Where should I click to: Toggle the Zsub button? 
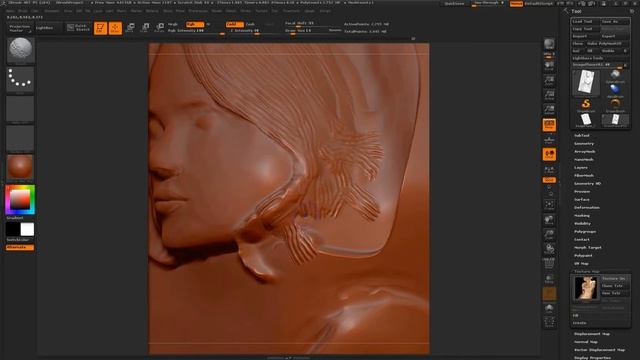pyautogui.click(x=250, y=24)
